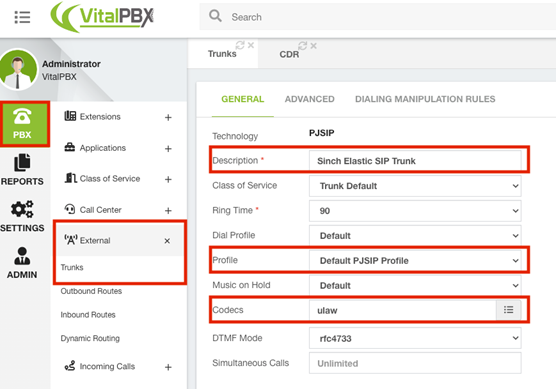Collapse the External menu section

click(167, 241)
